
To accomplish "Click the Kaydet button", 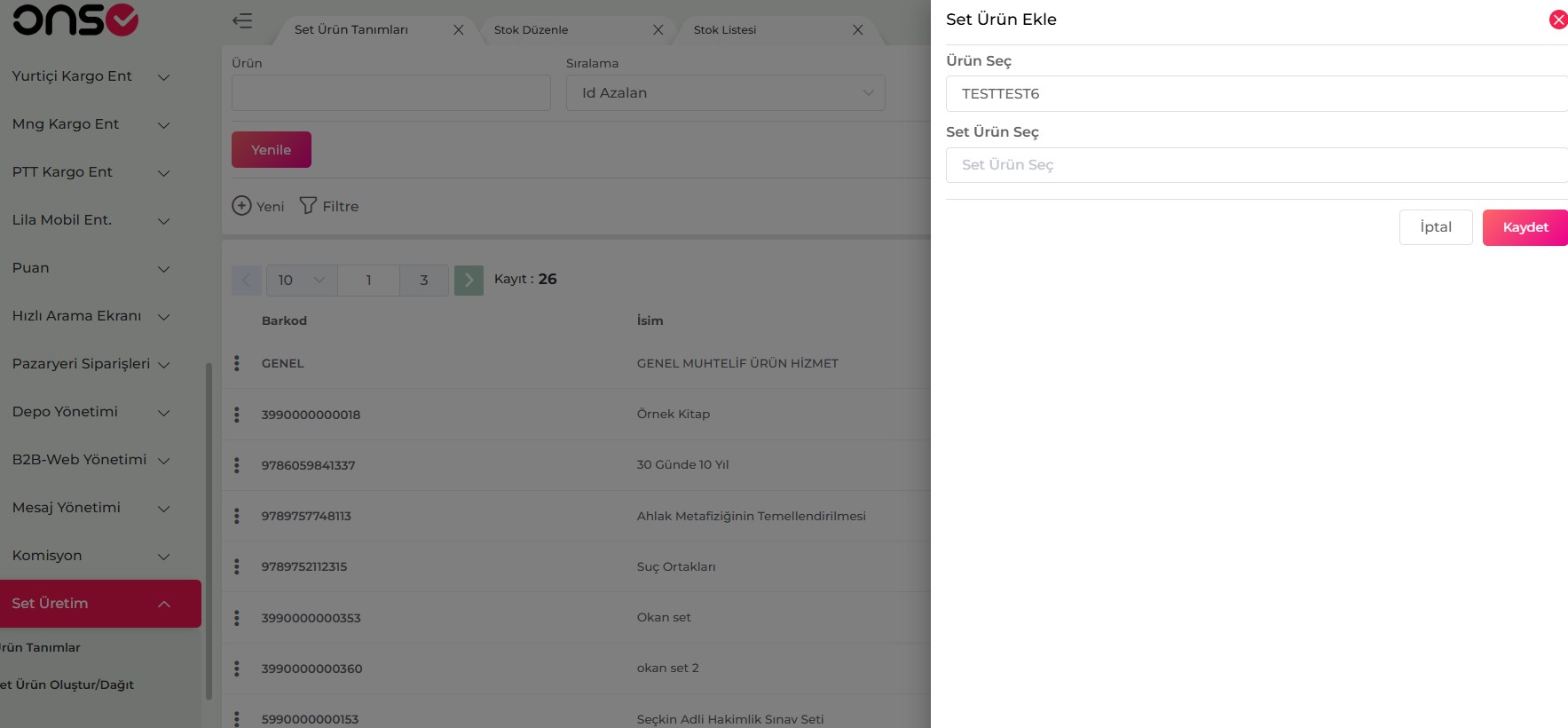I will pyautogui.click(x=1525, y=227).
